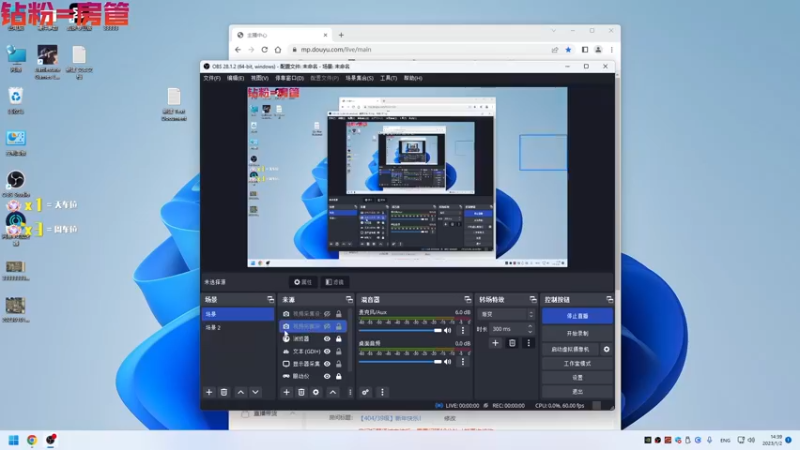Screen dimensions: 800x450
Task: Go to Chrome home page icon
Action: click(x=278, y=49)
